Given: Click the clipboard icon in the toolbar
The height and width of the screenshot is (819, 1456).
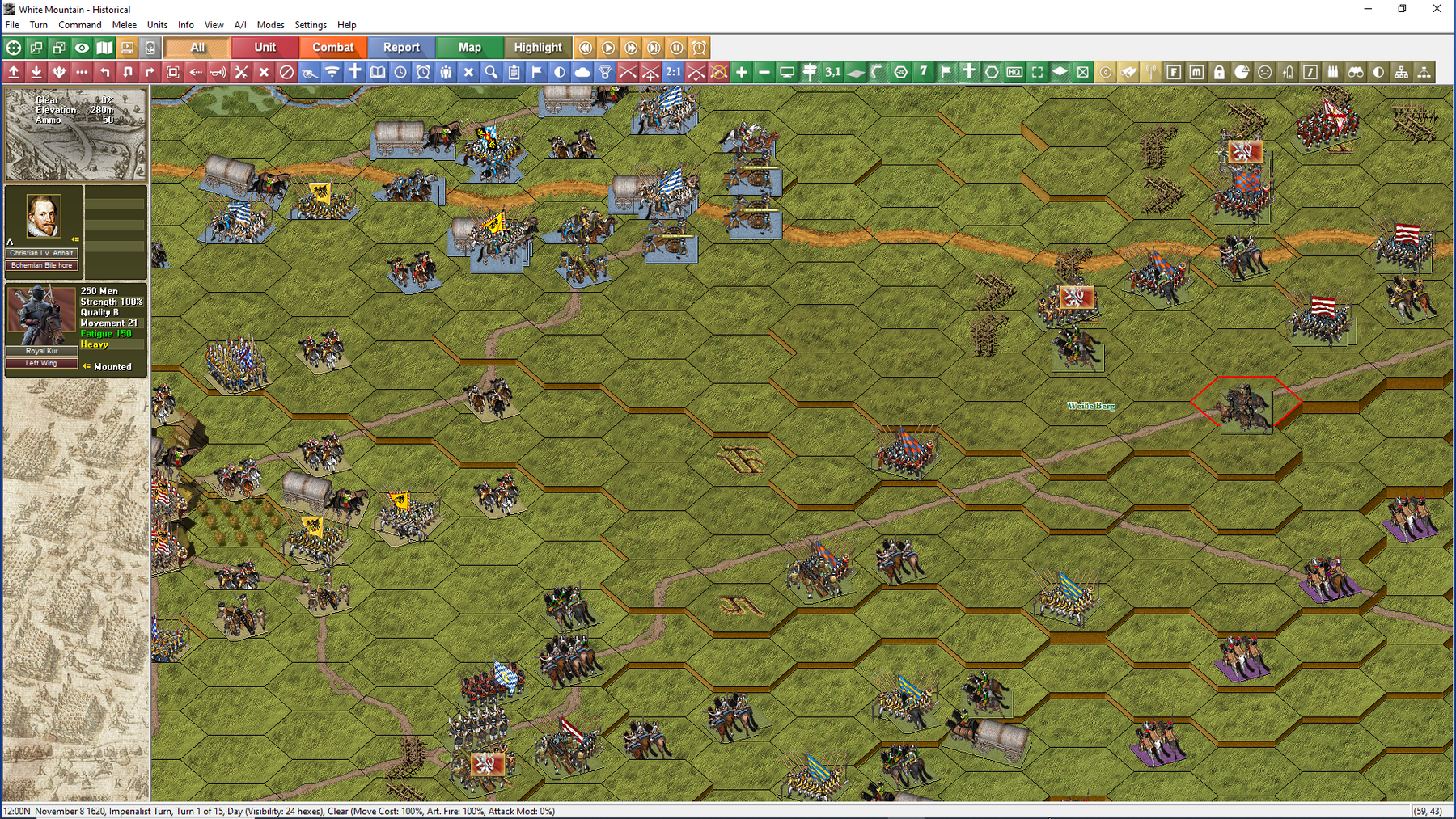Looking at the screenshot, I should pyautogui.click(x=514, y=72).
